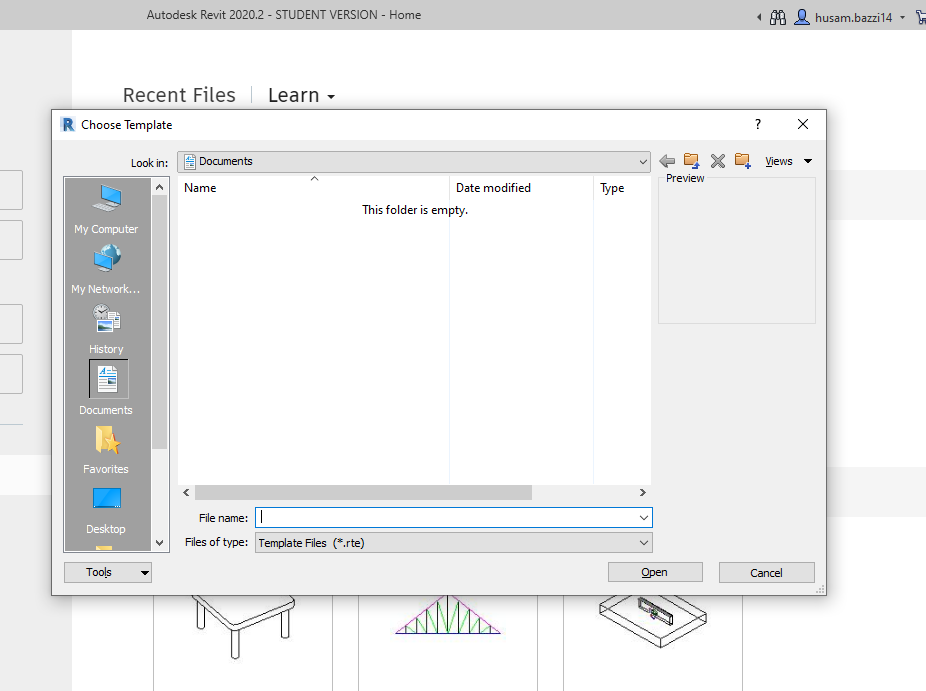
Task: Open History shortcut in sidebar
Action: tap(106, 330)
